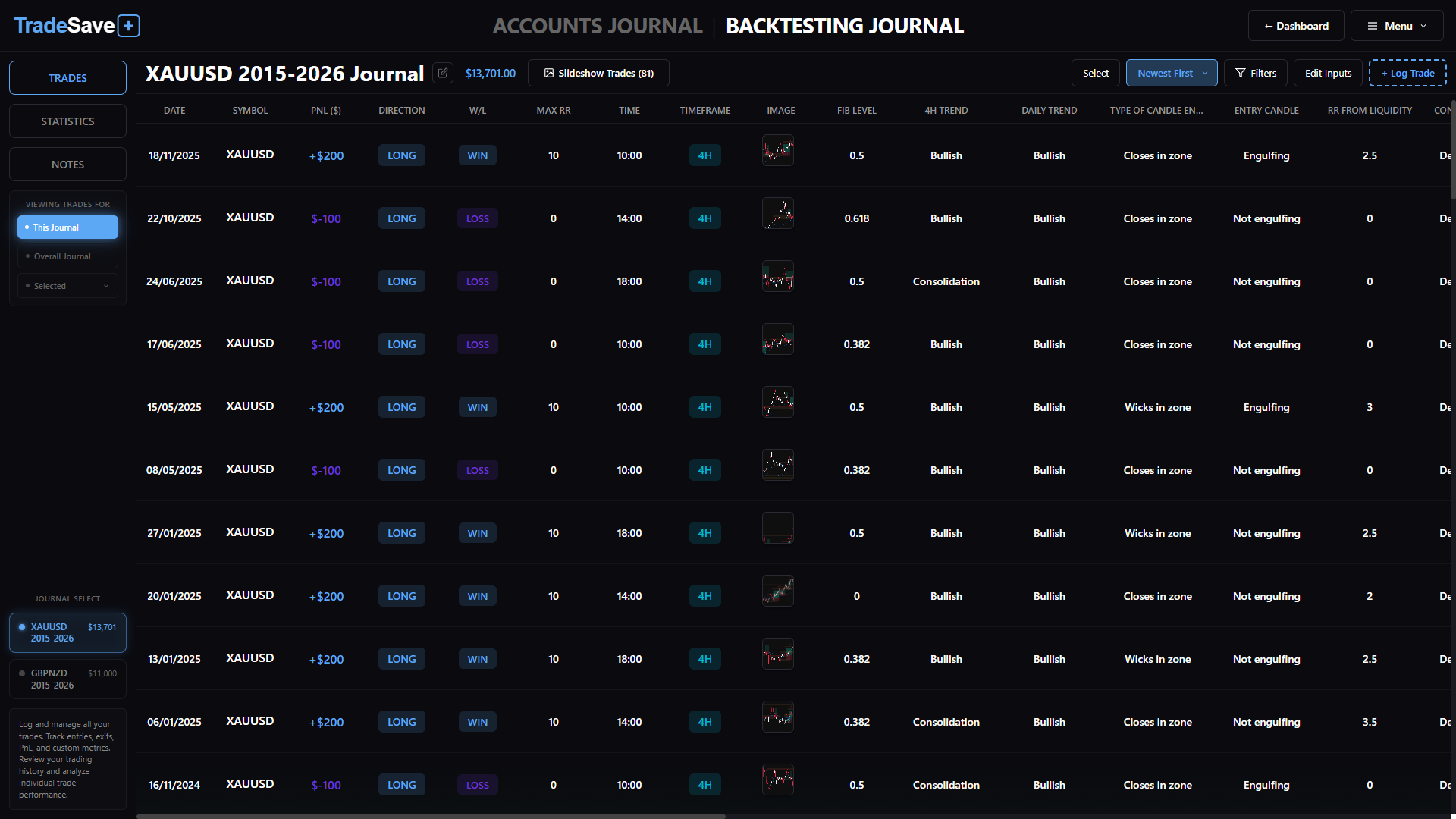Click the edit pencil icon beside journal title
Image resolution: width=1456 pixels, height=819 pixels.
[x=443, y=74]
